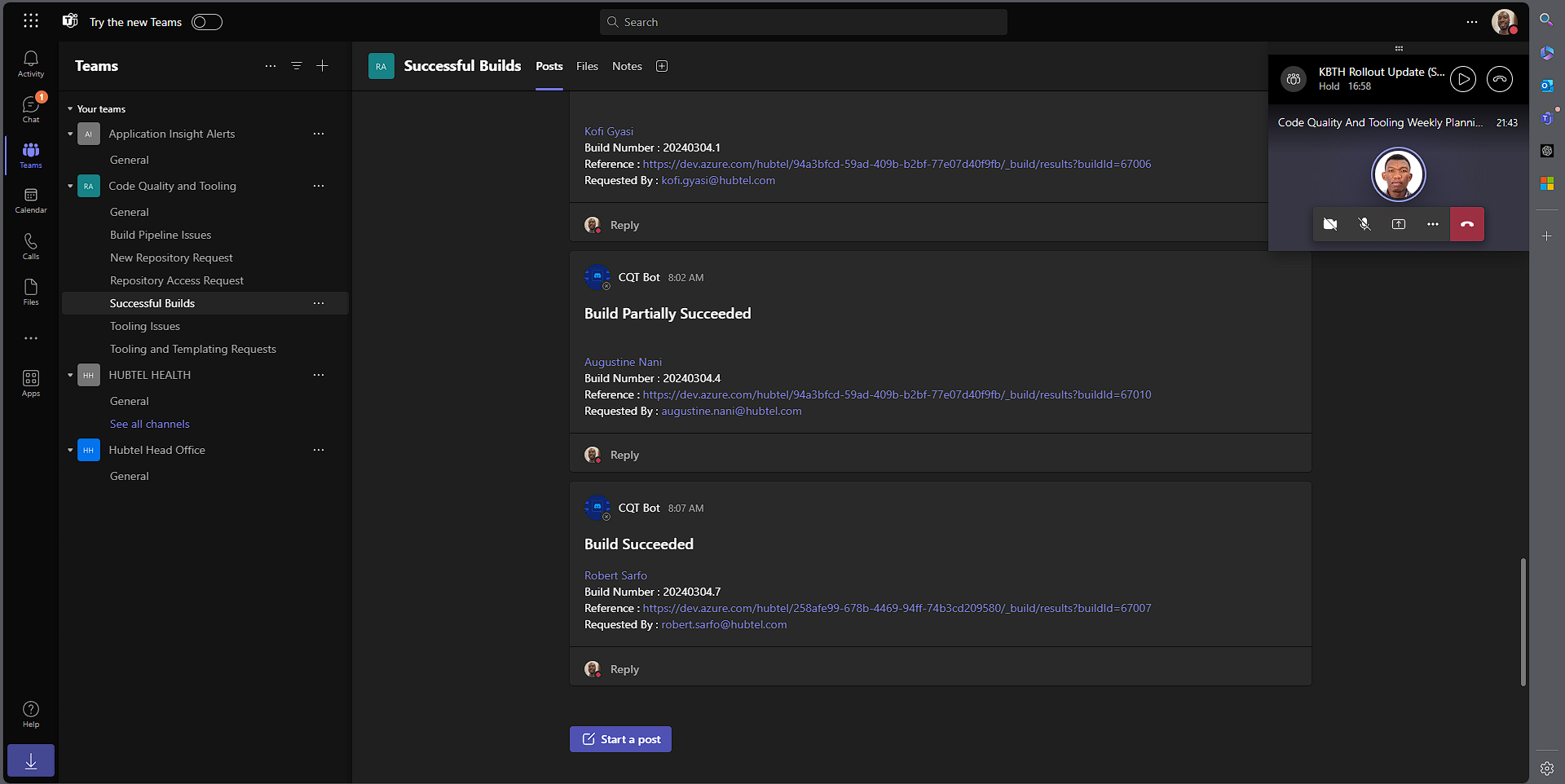Collapse the Code Quality and Tooling team
This screenshot has width=1565, height=784.
click(x=70, y=186)
